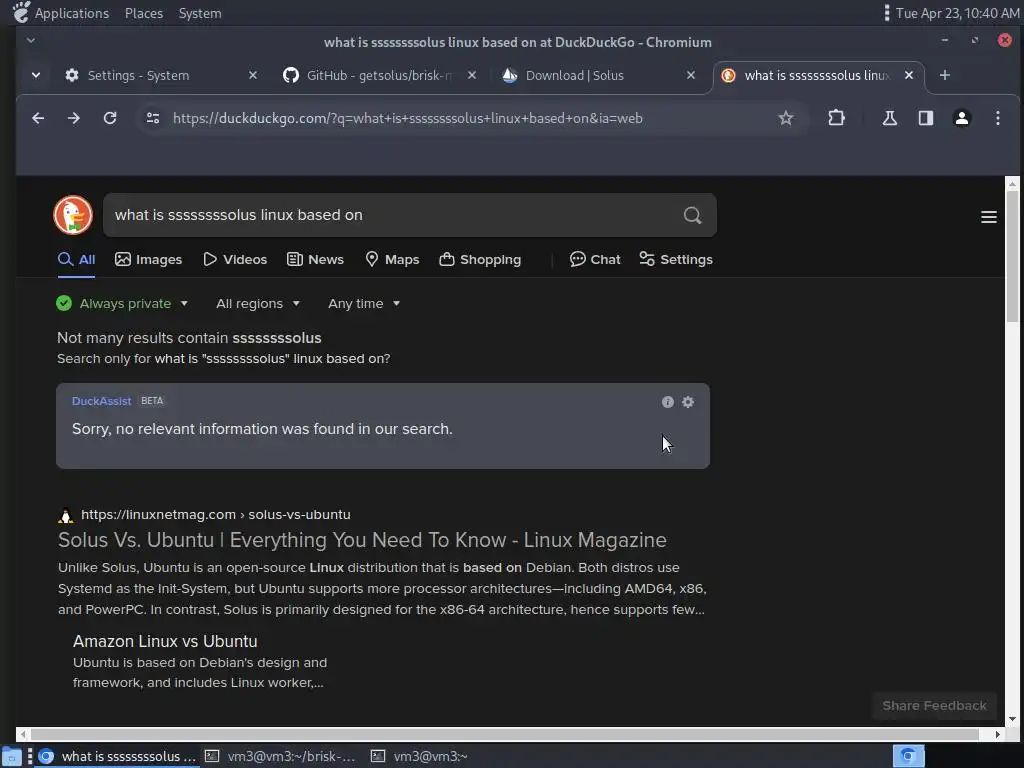The height and width of the screenshot is (768, 1024).
Task: Open DuckDuckGo Chat
Action: 595,260
